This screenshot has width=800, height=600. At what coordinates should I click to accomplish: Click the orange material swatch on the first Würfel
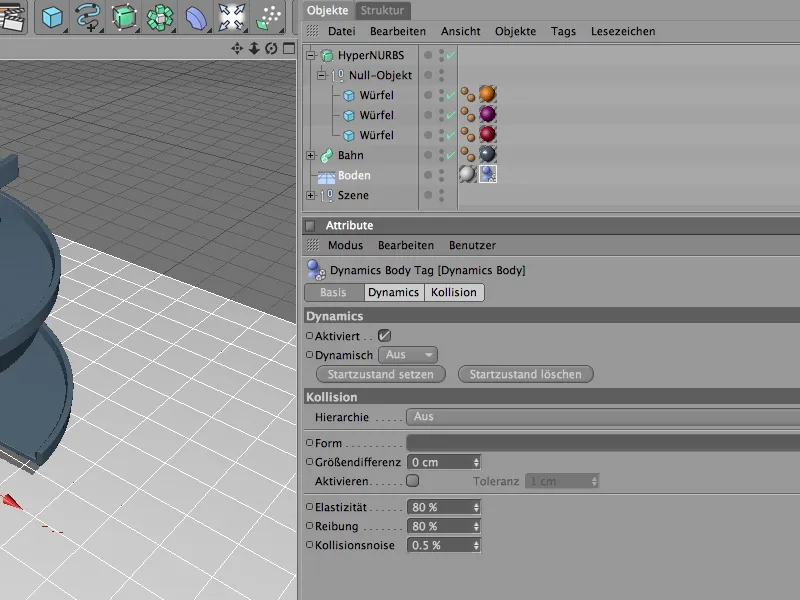point(487,94)
